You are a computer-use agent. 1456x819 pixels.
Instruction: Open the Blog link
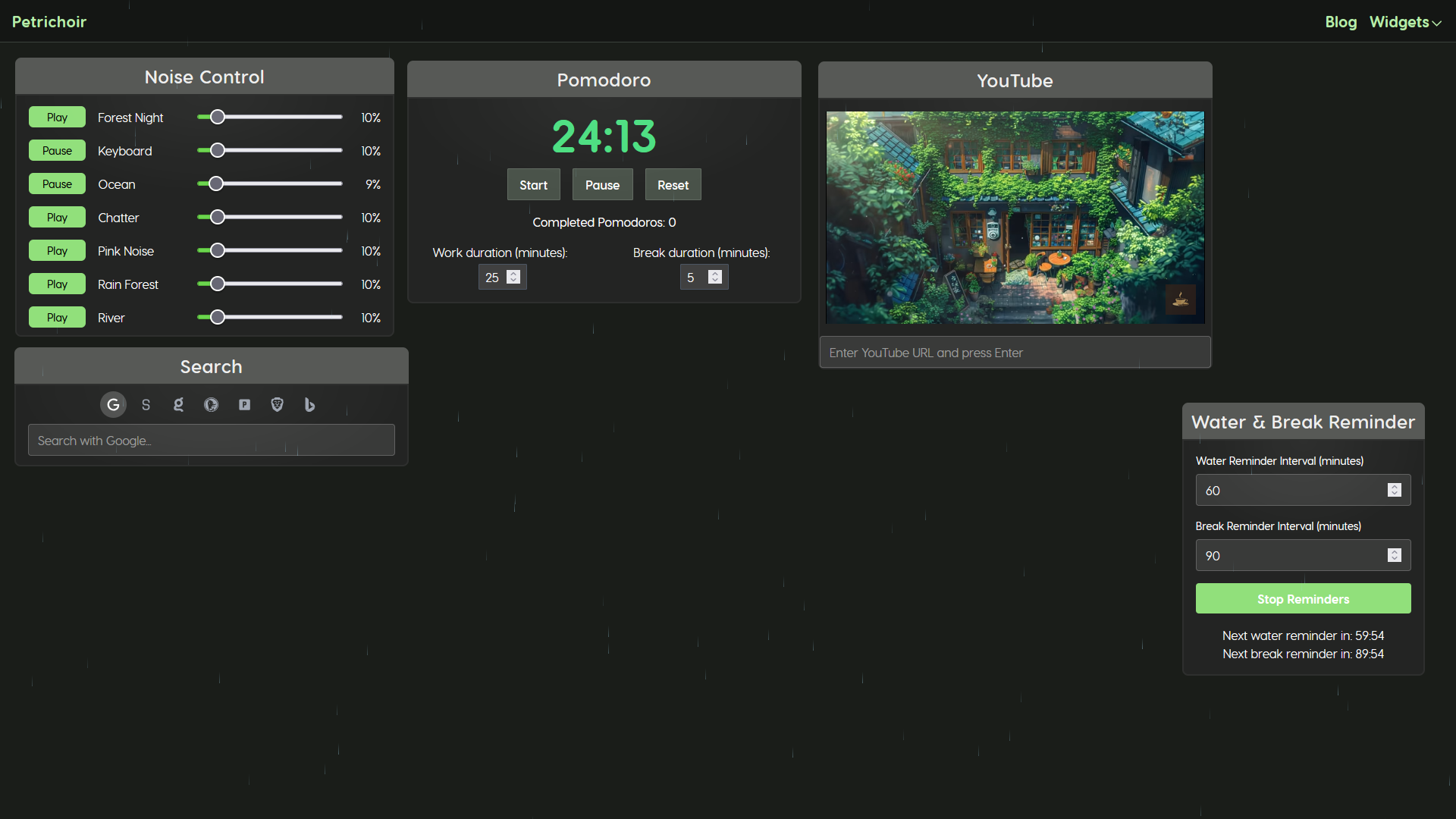pyautogui.click(x=1341, y=22)
